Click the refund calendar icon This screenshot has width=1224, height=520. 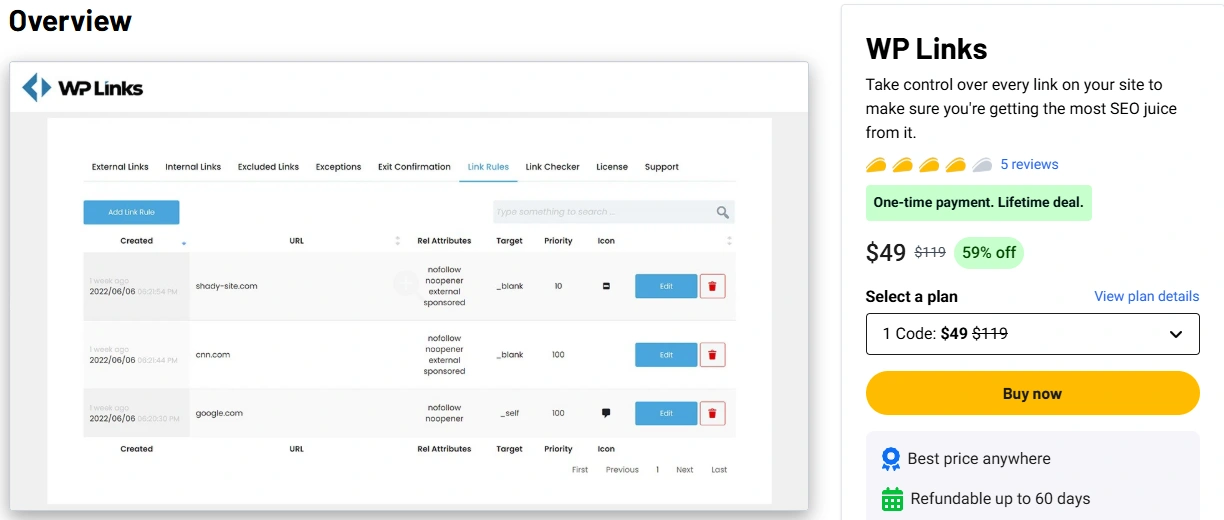(892, 499)
